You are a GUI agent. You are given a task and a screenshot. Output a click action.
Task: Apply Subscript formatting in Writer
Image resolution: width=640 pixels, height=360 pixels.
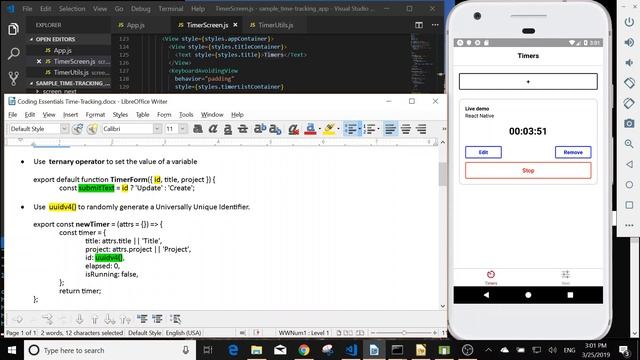pos(276,129)
